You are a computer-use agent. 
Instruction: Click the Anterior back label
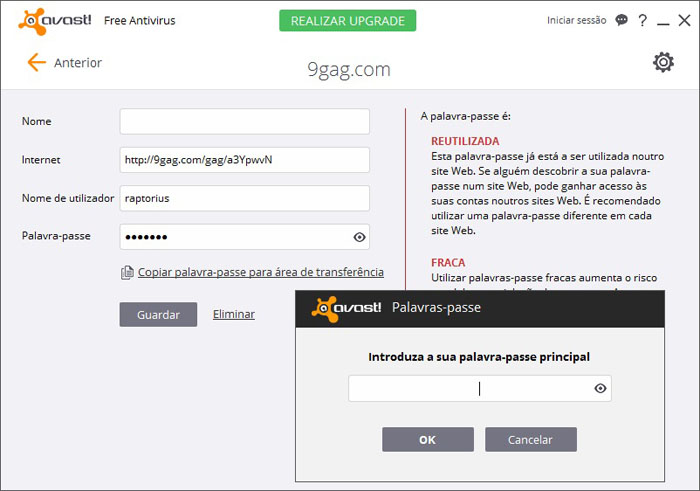point(78,63)
